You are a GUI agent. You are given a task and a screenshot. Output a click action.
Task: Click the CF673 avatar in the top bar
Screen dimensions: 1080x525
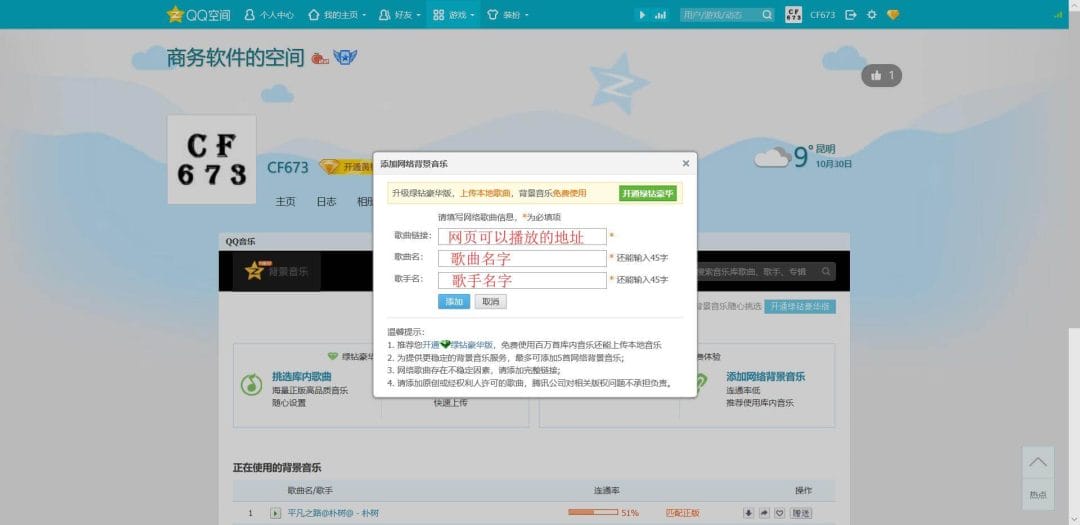(x=793, y=14)
